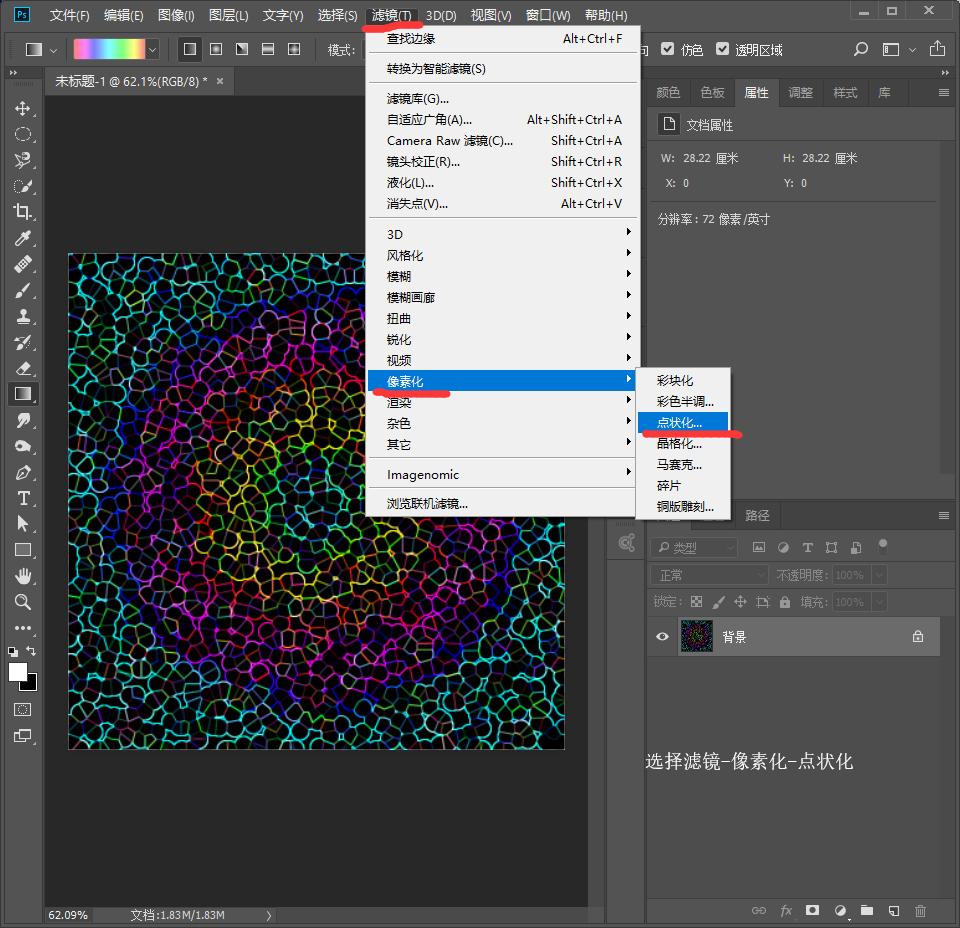Click the white foreground color swatch

pos(18,672)
